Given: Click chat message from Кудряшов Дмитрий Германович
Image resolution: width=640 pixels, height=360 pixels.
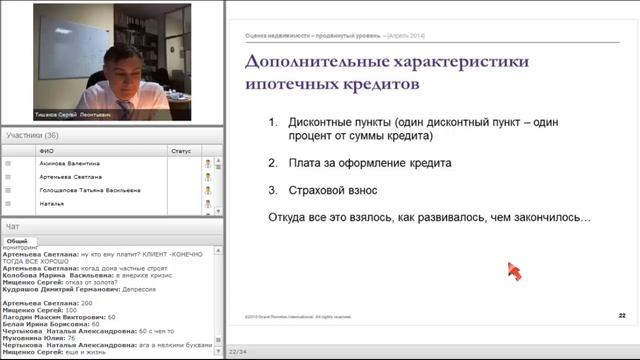Looking at the screenshot, I should pos(79,289).
